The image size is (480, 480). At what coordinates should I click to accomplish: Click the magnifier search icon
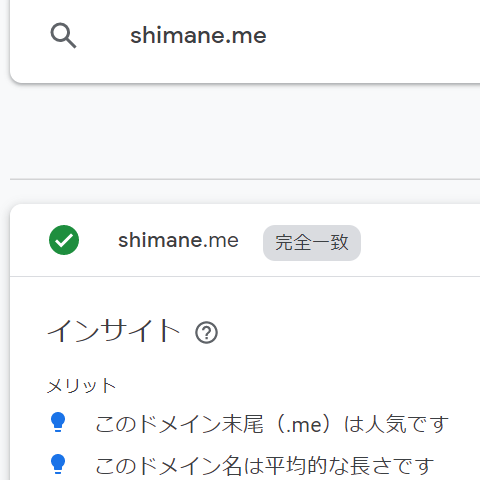coord(63,36)
